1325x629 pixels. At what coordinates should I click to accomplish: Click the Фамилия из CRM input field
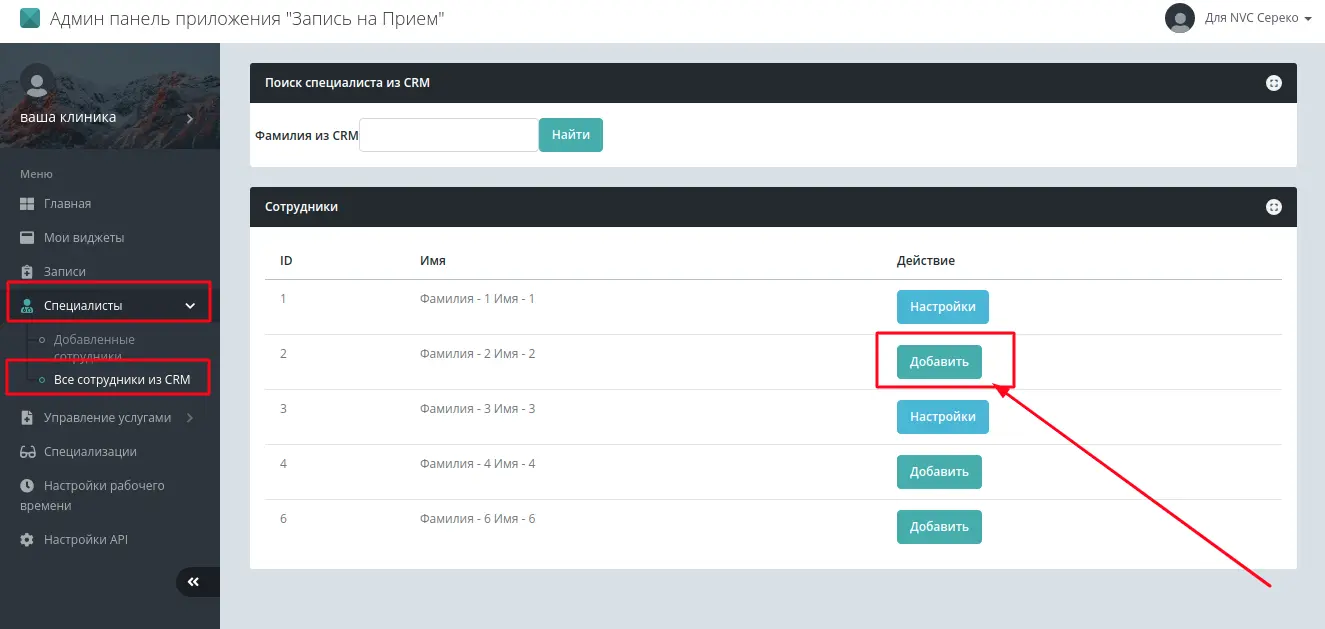(x=448, y=135)
